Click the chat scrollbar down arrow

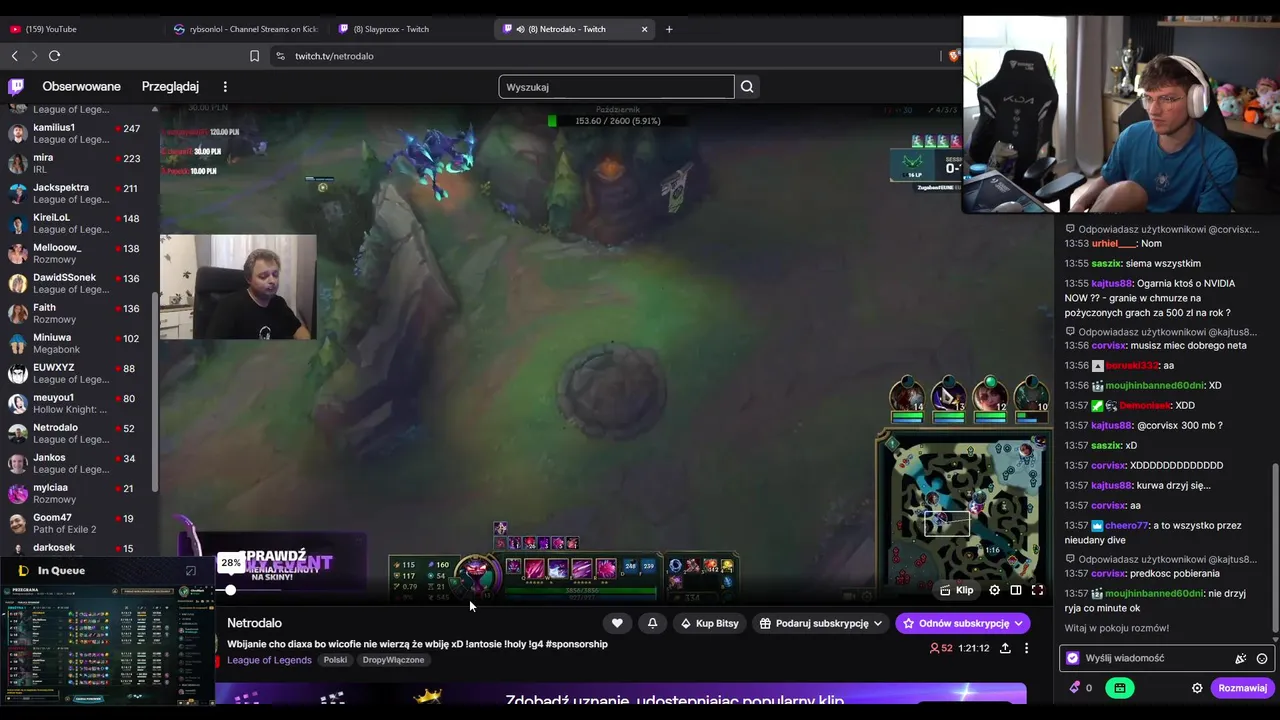[1275, 641]
